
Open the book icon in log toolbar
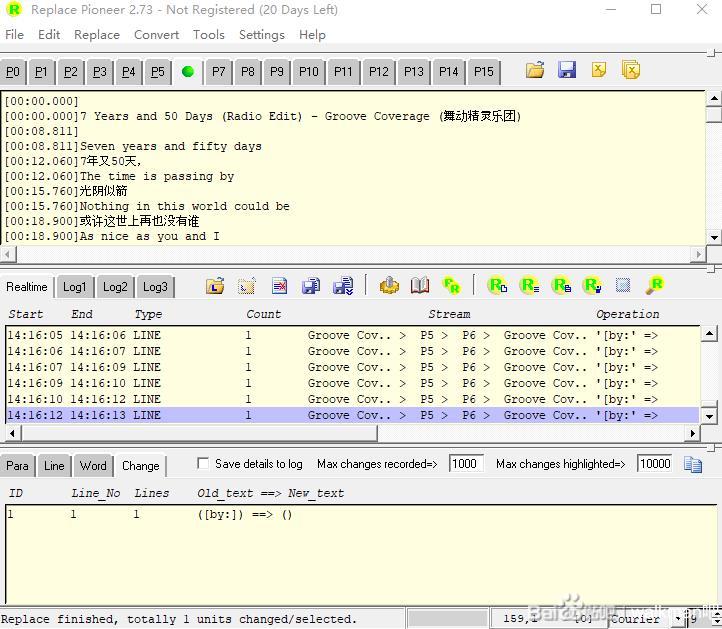(x=420, y=286)
